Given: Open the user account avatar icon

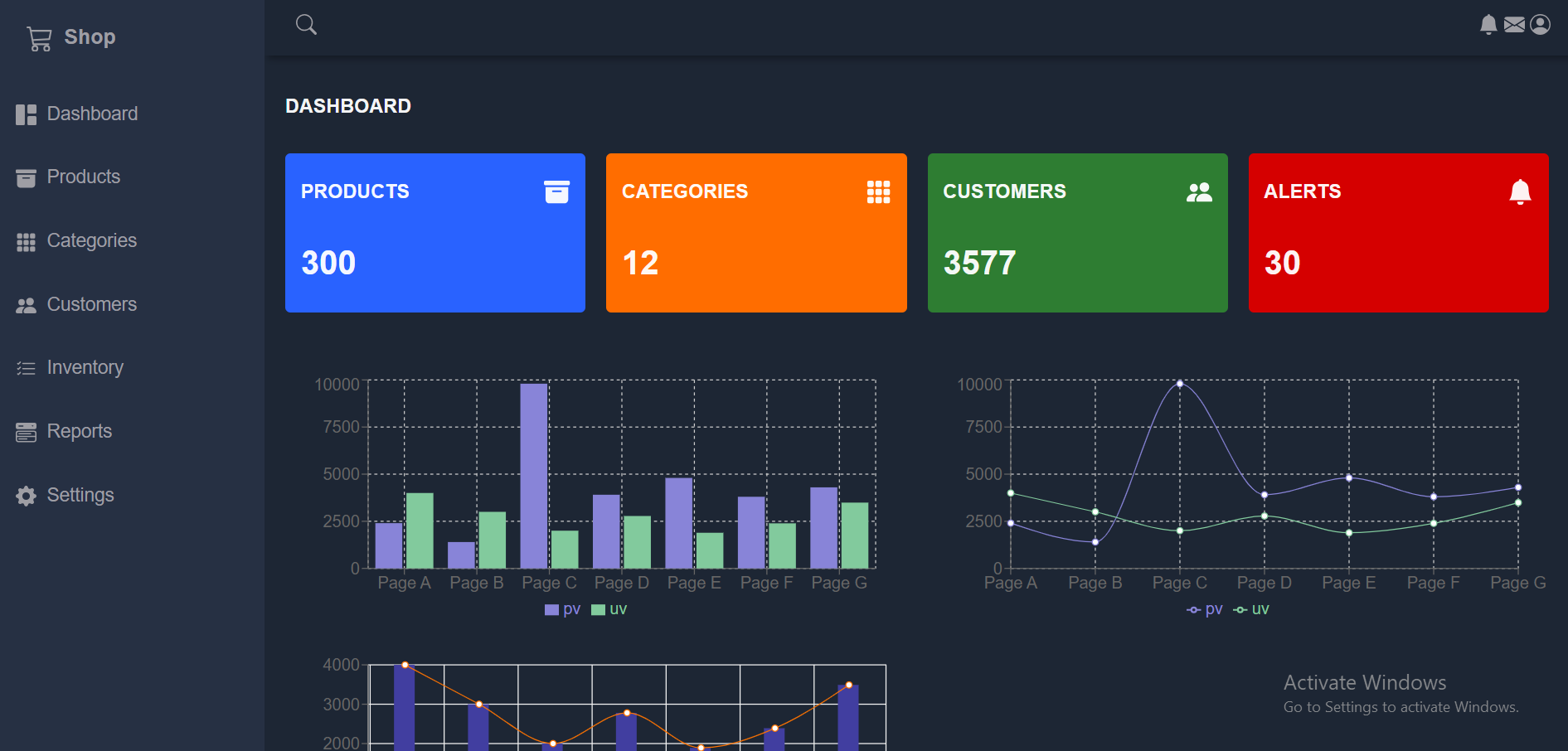Looking at the screenshot, I should [1540, 25].
